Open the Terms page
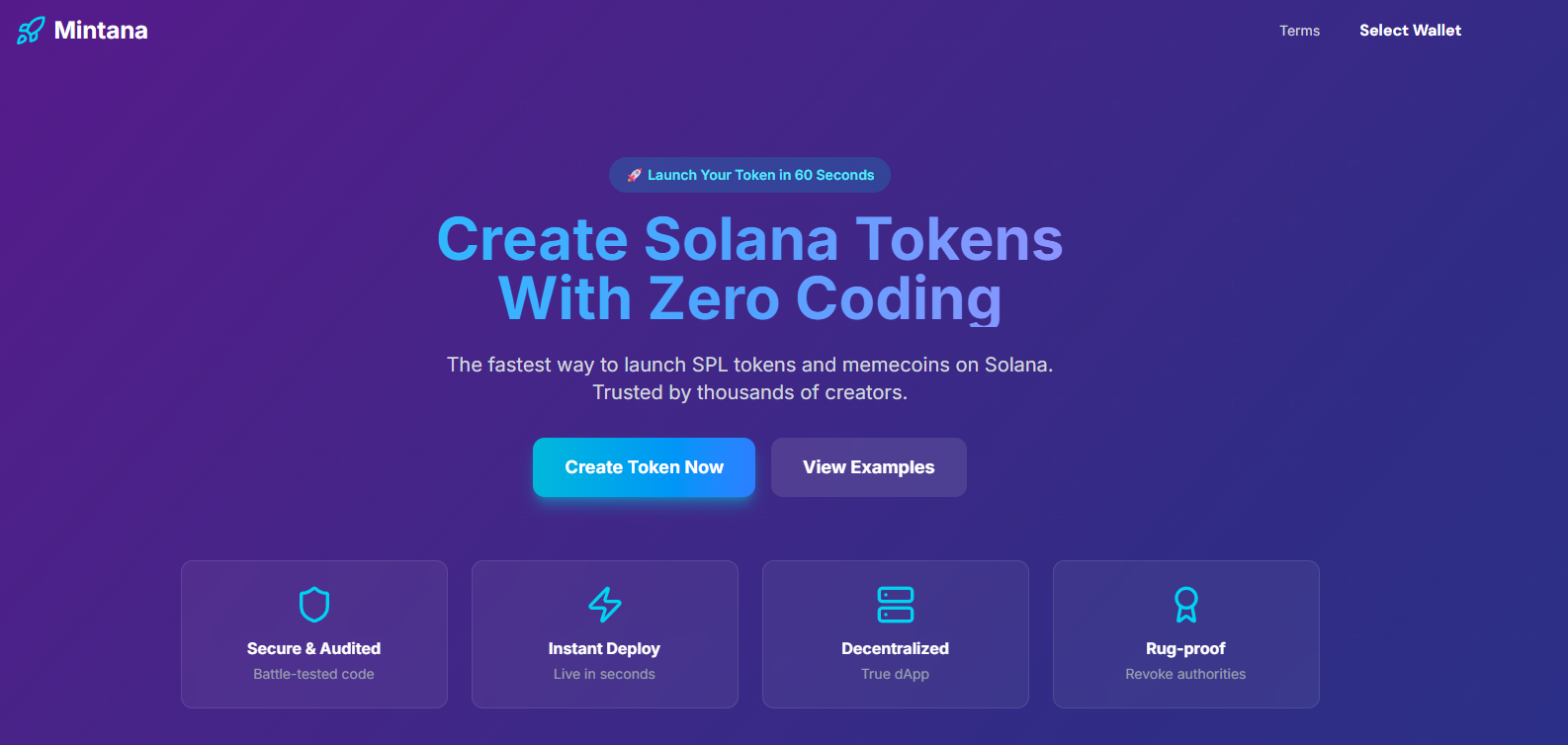1568x745 pixels. (x=1299, y=31)
